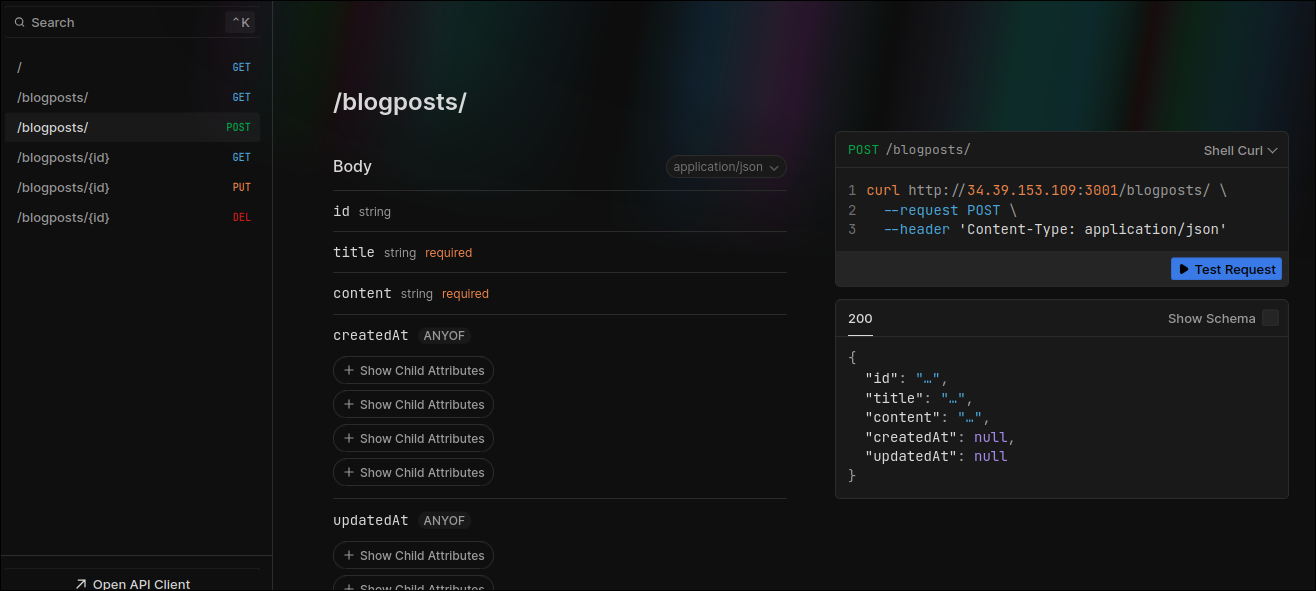Click plus icon of first updatedAt child attributes
Viewport: 1316px width, 591px height.
[x=349, y=555]
